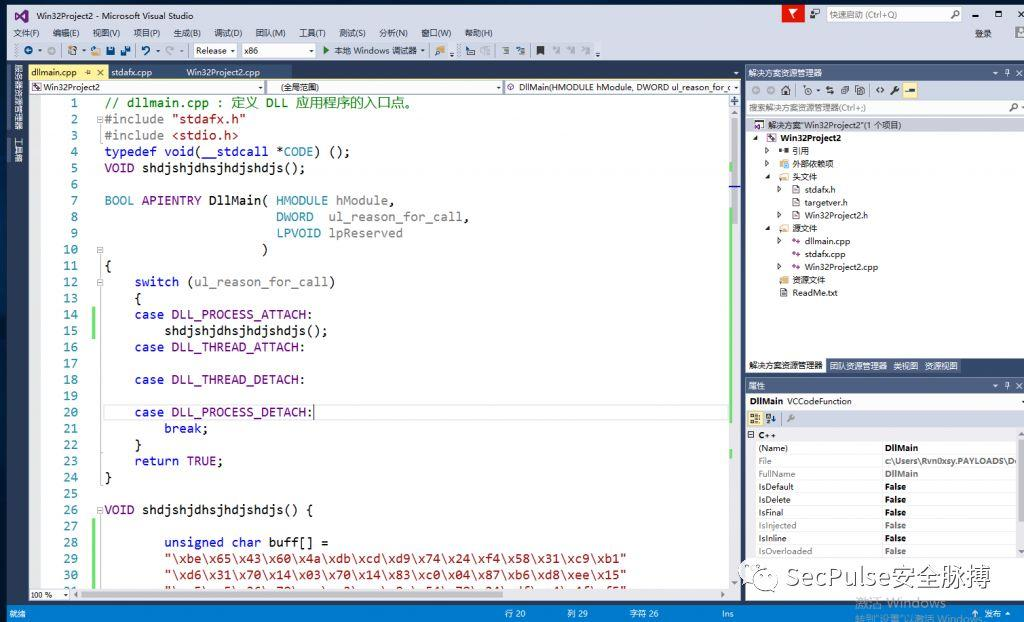Toggle Show All Files in Solution Explorer
1024x622 pixels.
coord(860,90)
